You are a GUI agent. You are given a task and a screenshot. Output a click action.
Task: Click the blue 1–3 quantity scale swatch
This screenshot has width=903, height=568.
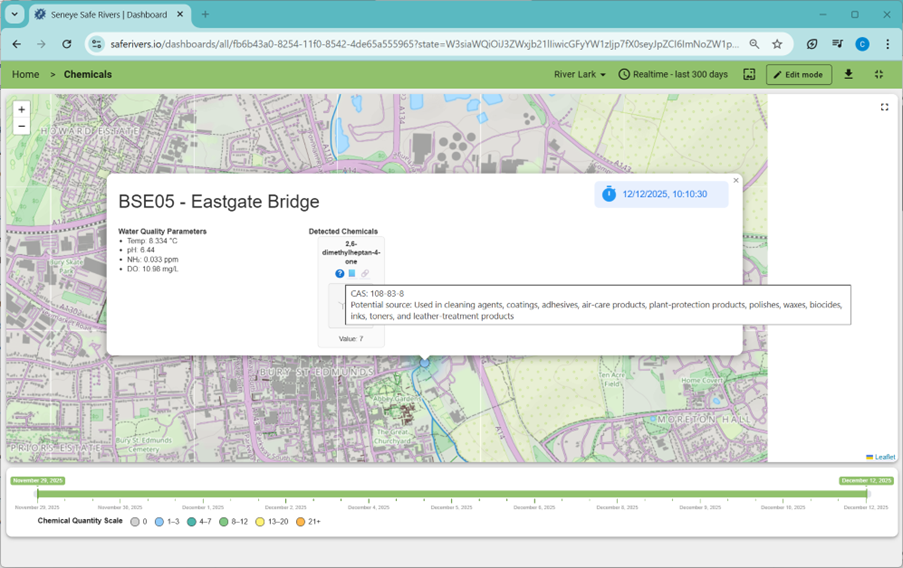[160, 522]
